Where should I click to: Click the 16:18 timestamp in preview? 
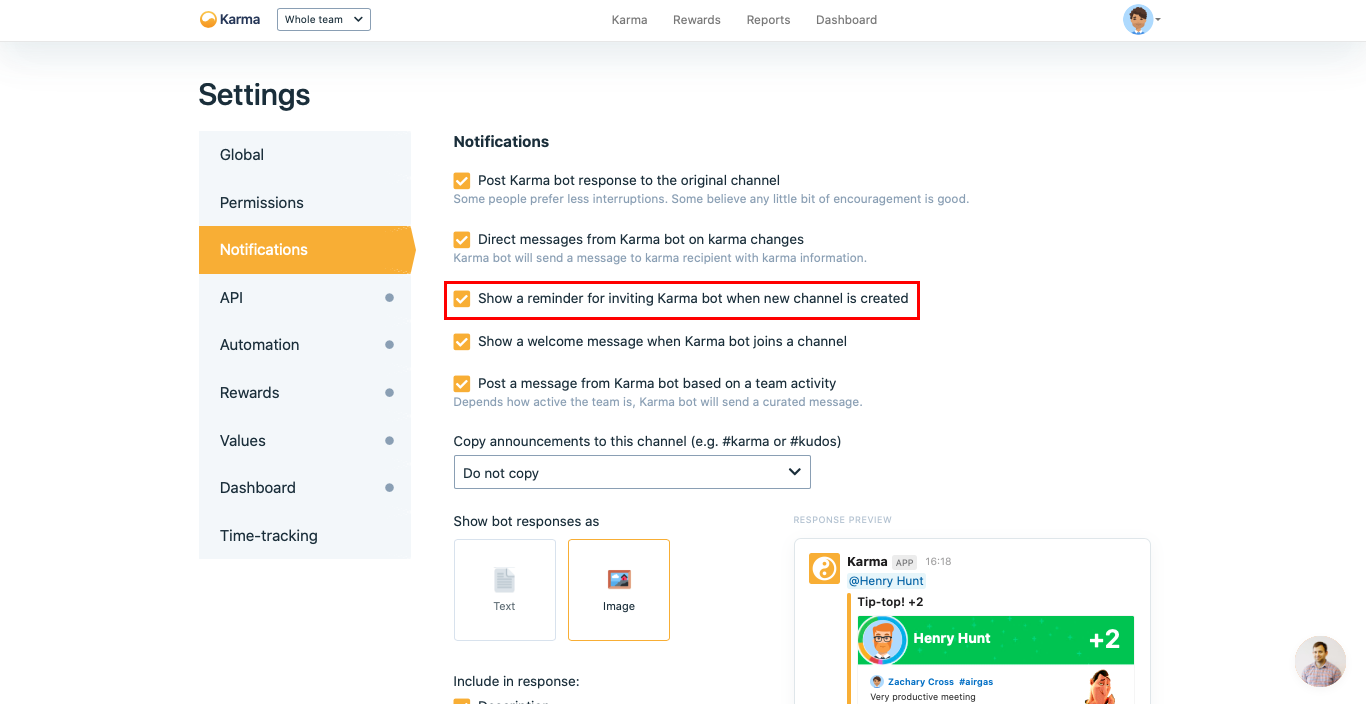(938, 562)
